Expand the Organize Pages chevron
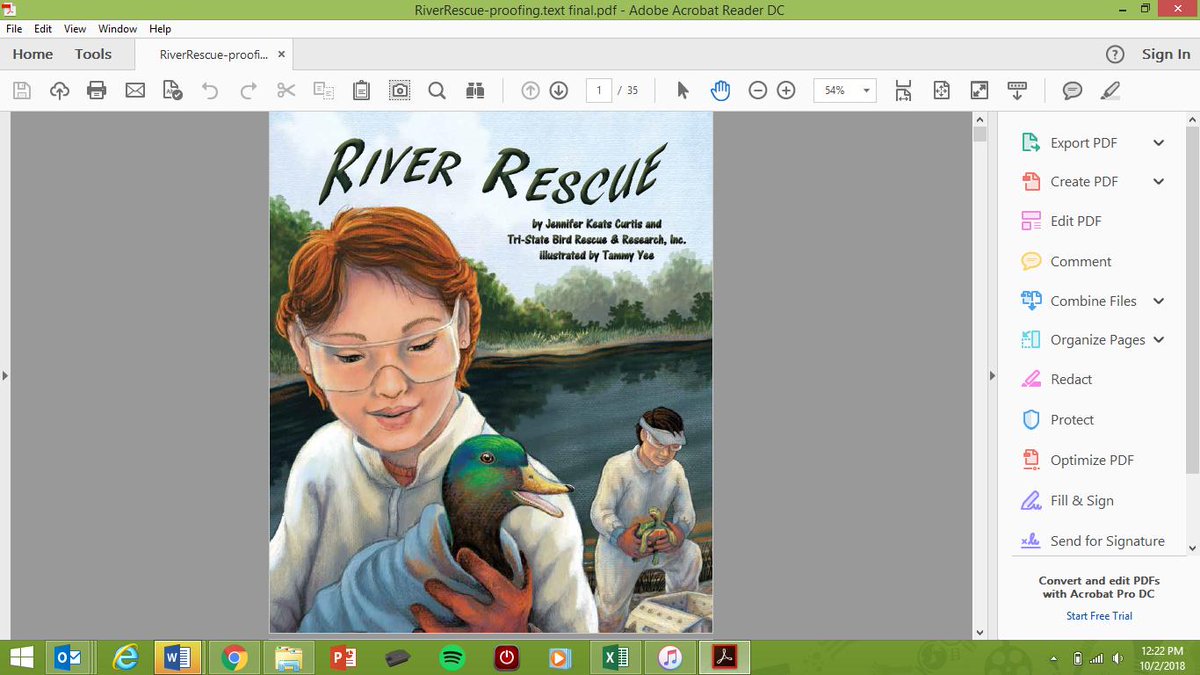This screenshot has height=675, width=1200. tap(1158, 340)
